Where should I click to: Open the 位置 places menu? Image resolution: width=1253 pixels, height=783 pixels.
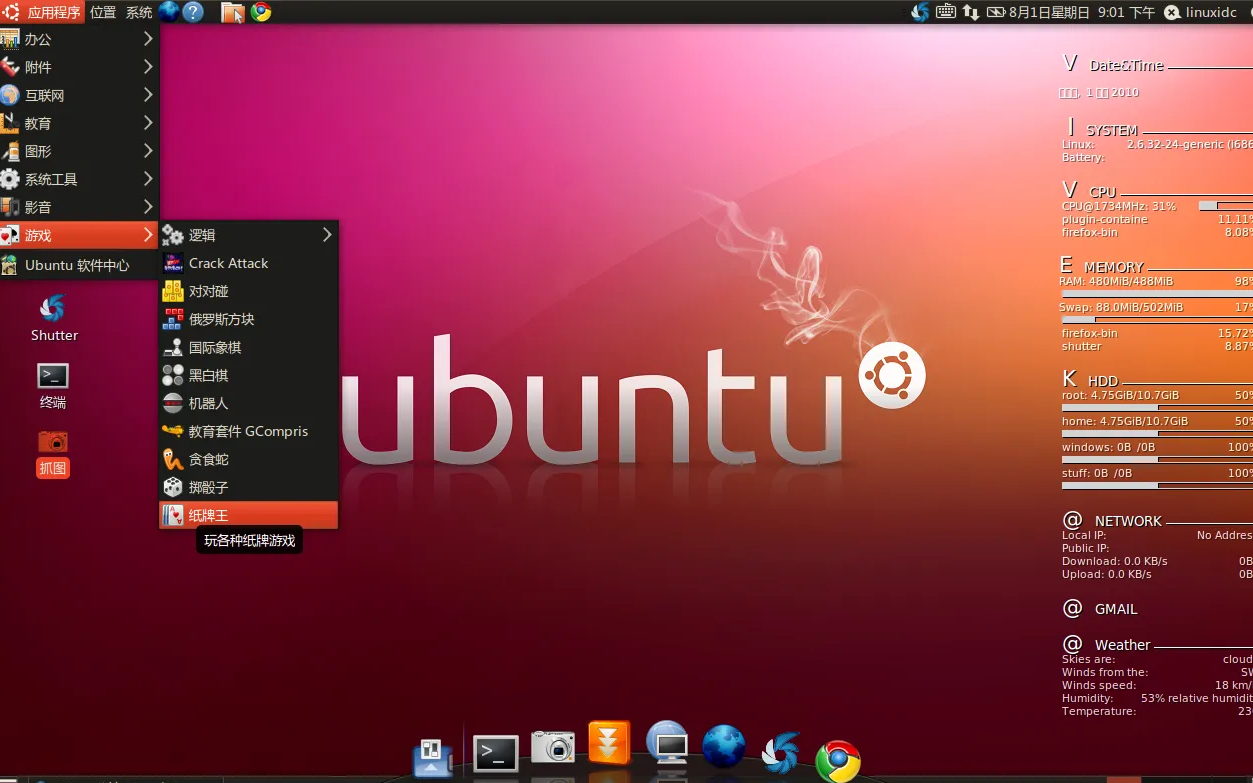coord(103,12)
